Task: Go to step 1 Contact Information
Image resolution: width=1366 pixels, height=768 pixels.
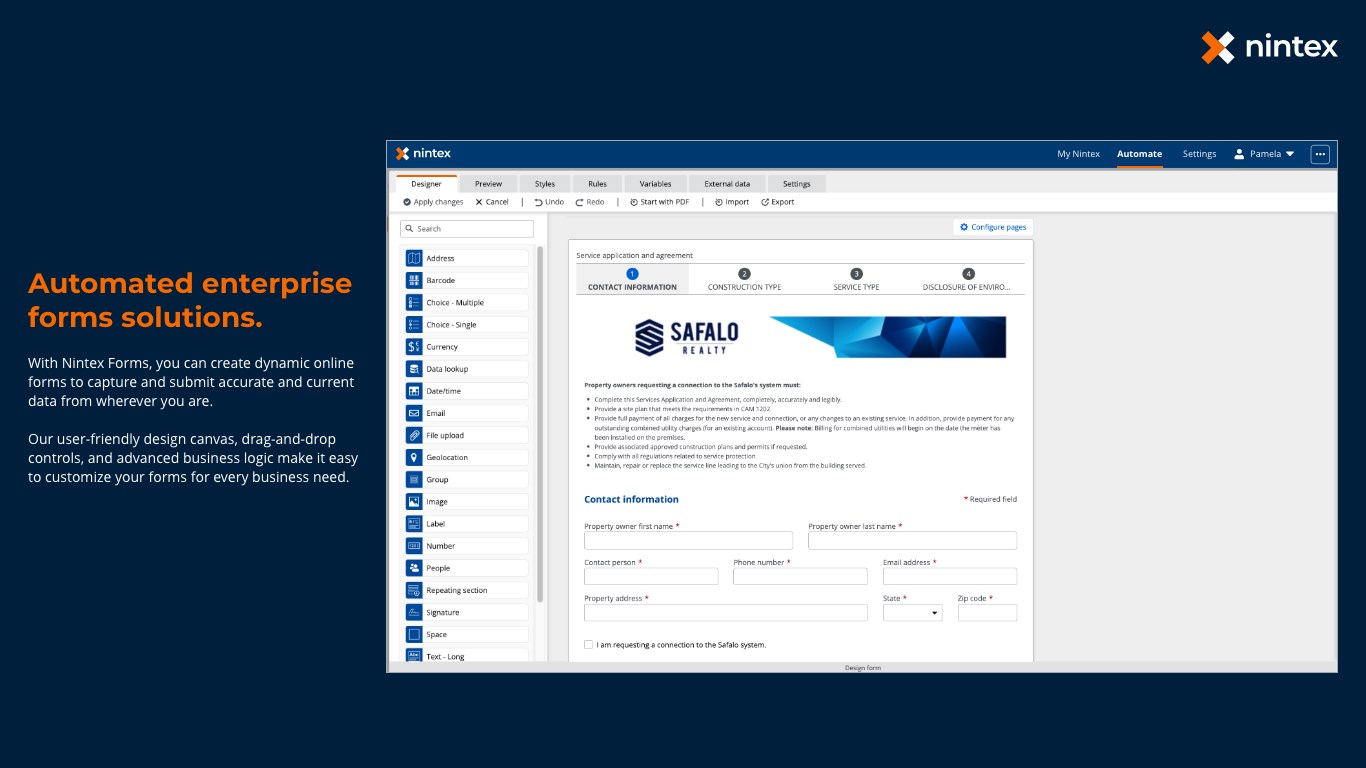Action: click(x=632, y=279)
